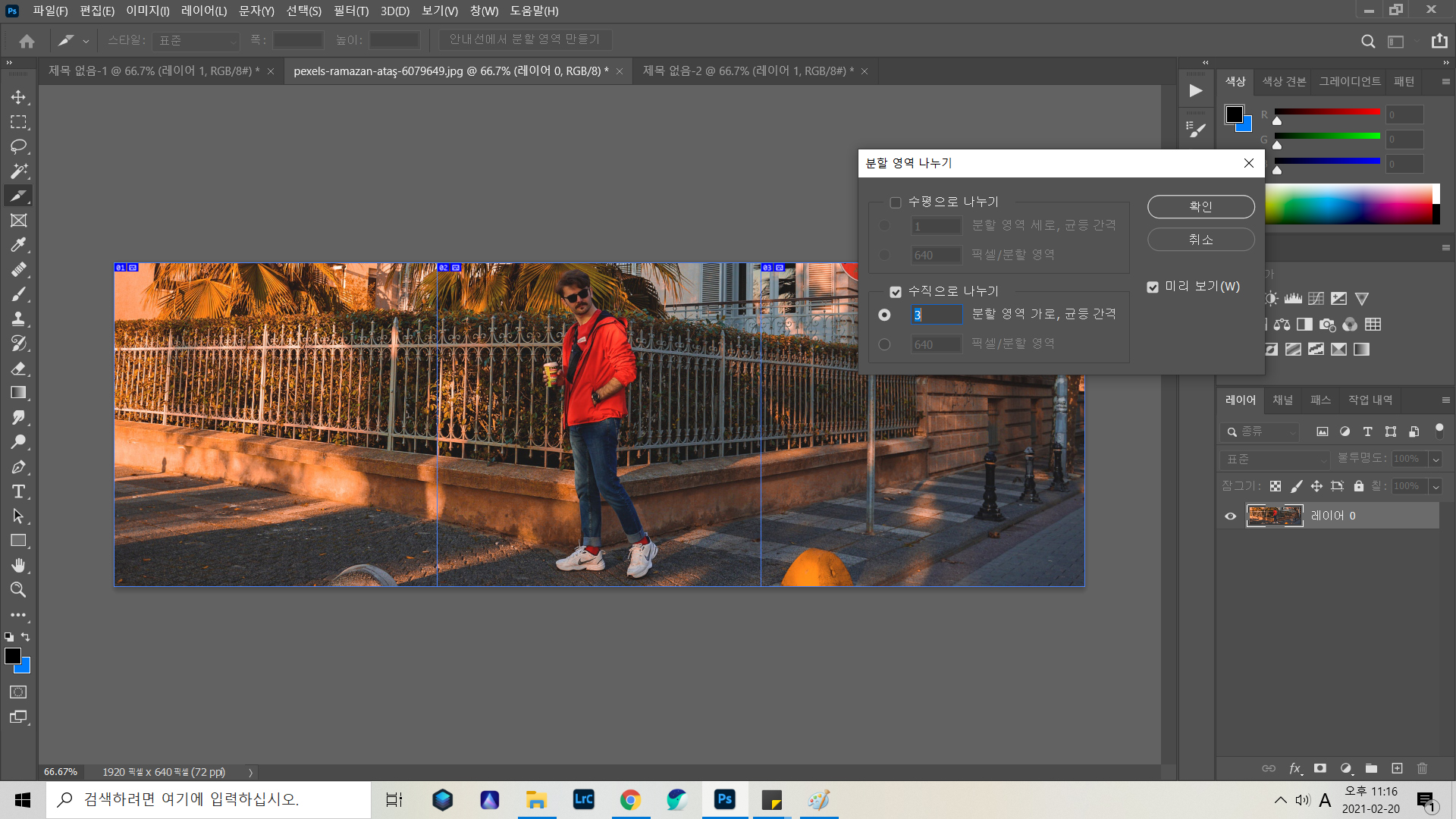The height and width of the screenshot is (819, 1456).
Task: Click the delete layer trash icon
Action: pyautogui.click(x=1422, y=768)
